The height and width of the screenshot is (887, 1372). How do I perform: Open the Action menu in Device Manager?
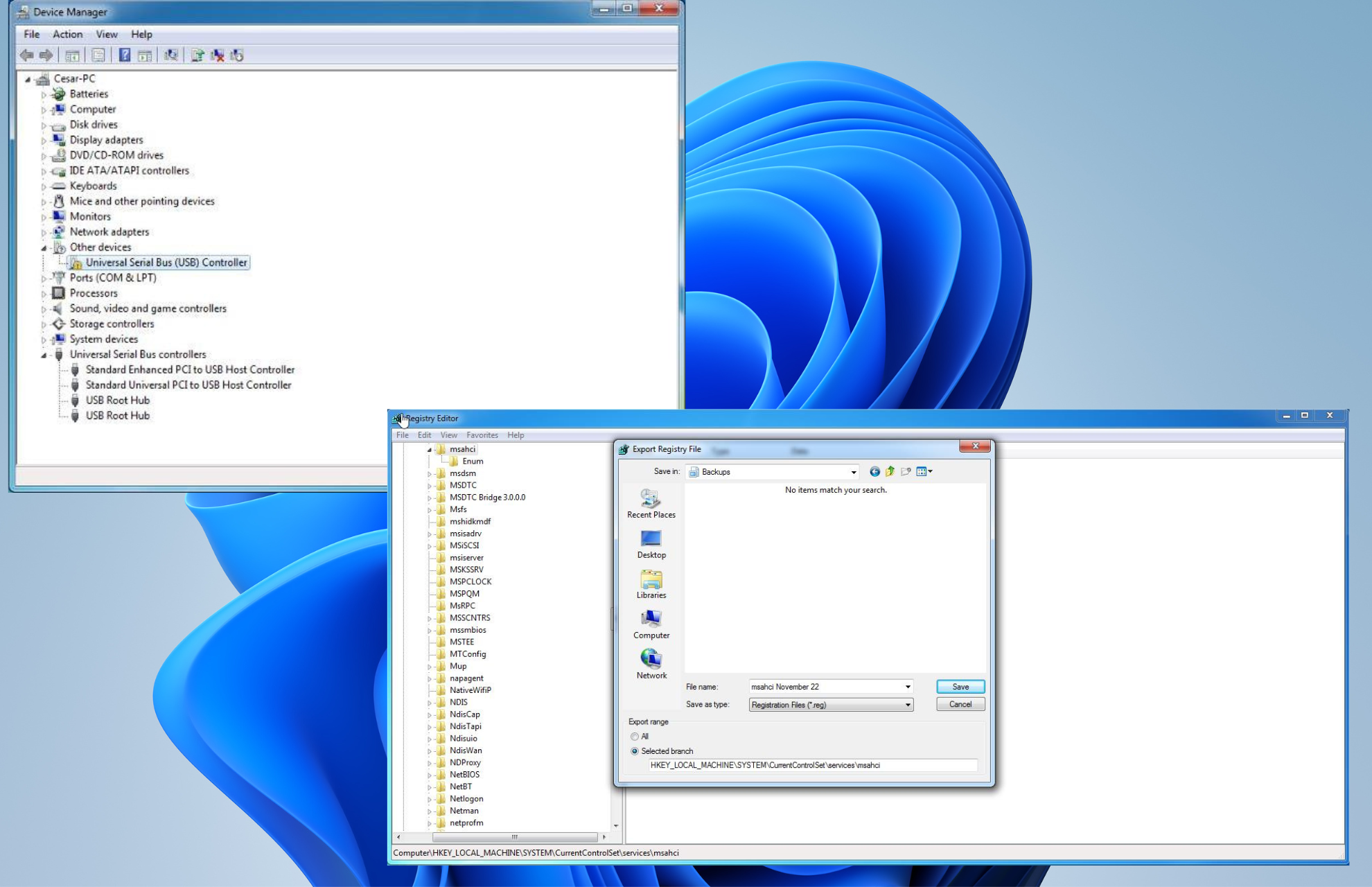coord(67,34)
